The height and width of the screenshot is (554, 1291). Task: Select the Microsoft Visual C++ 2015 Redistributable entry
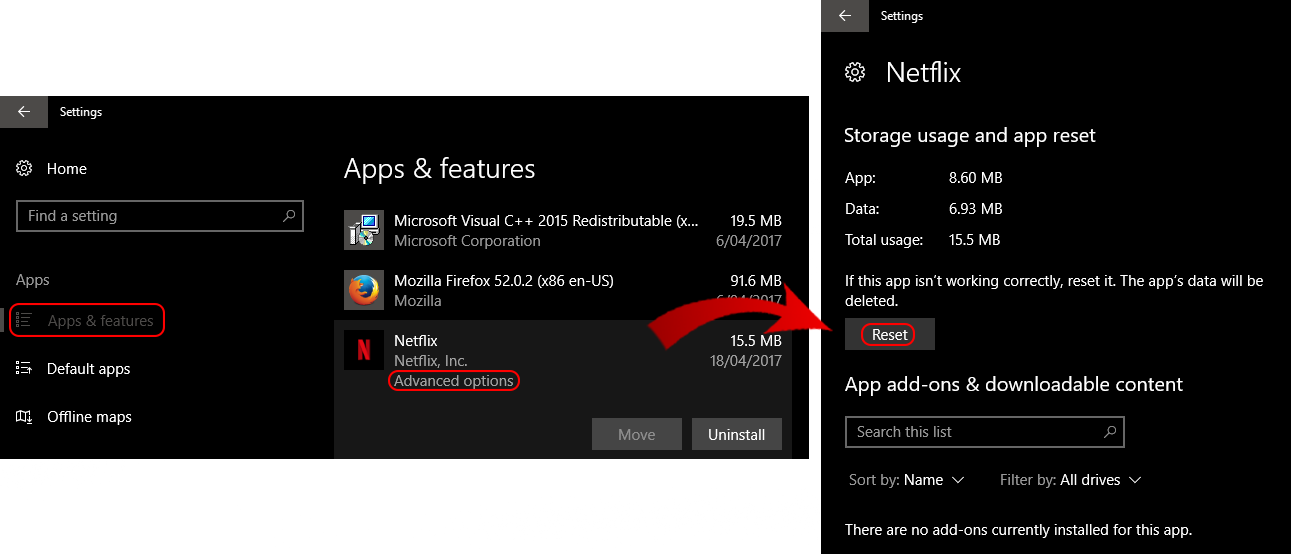(563, 230)
